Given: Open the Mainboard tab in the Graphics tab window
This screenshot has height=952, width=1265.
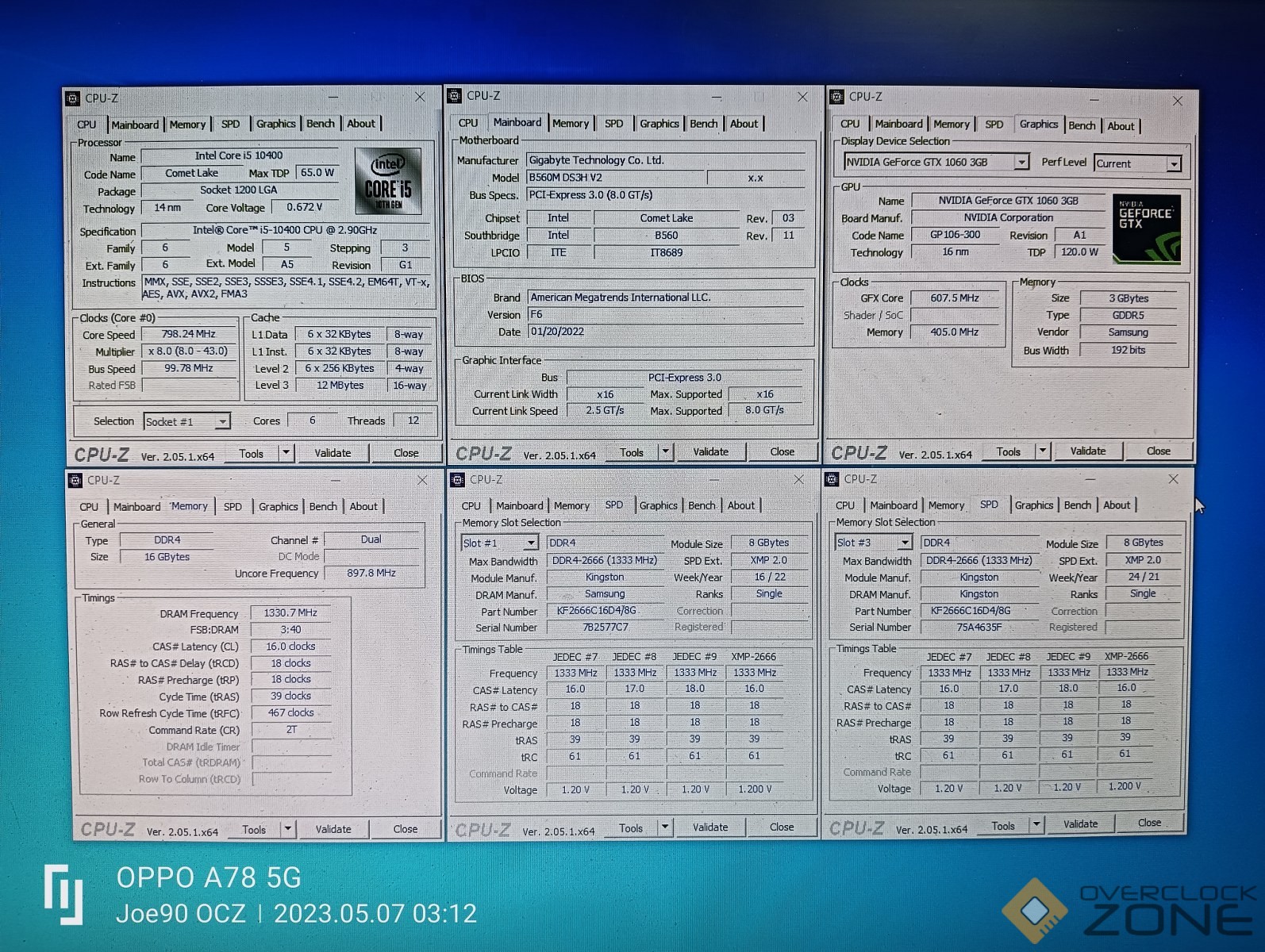Looking at the screenshot, I should coord(898,124).
